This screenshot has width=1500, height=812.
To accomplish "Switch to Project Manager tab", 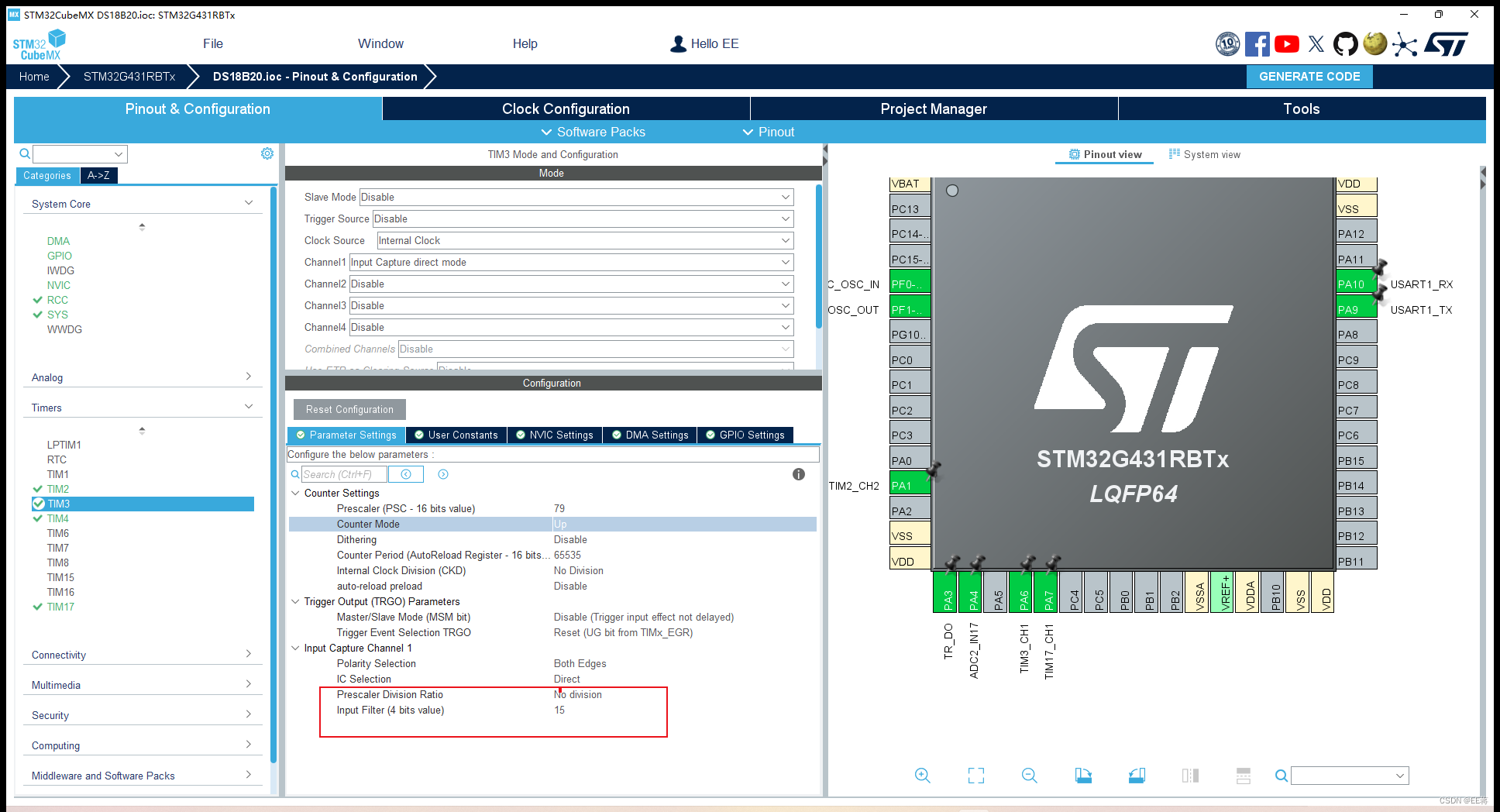I will [934, 108].
